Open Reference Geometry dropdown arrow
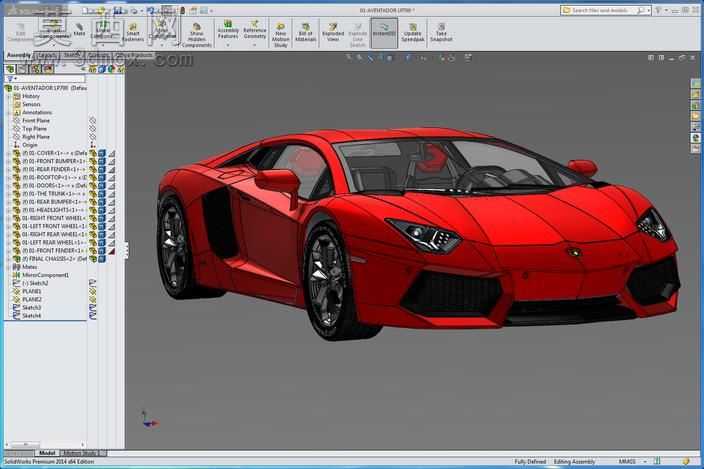Viewport: 704px width, 469px height. click(255, 45)
